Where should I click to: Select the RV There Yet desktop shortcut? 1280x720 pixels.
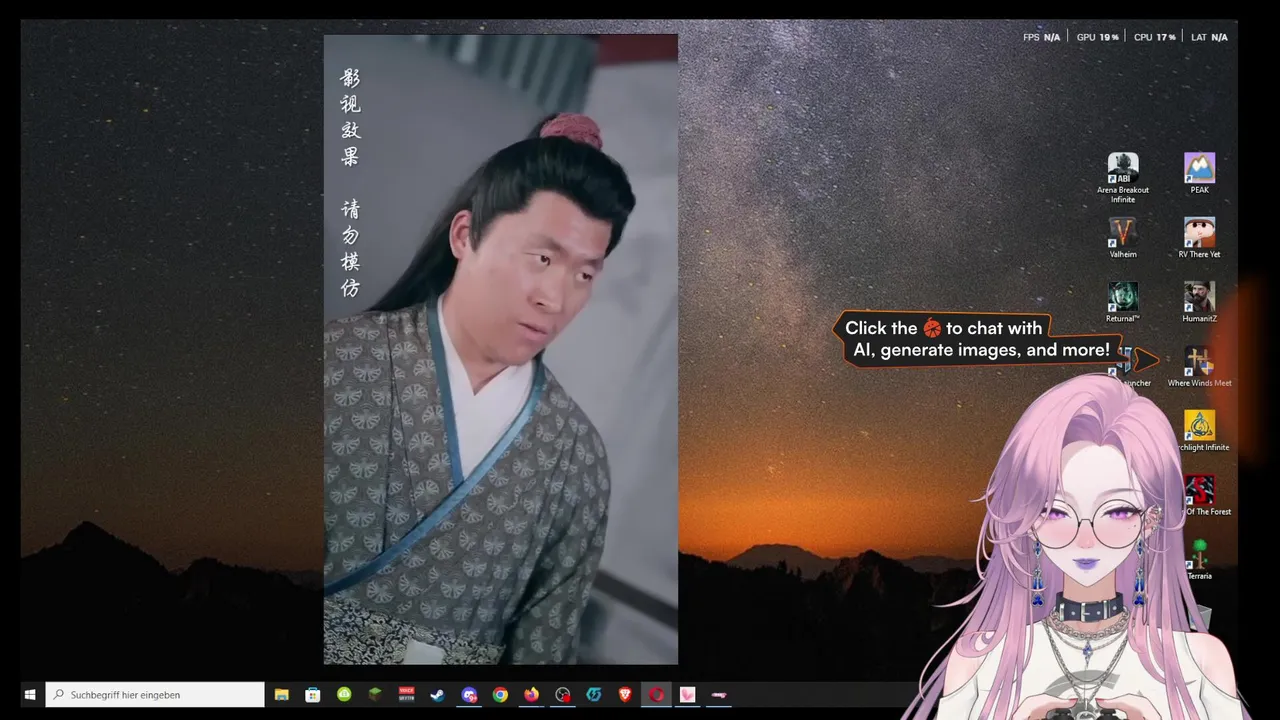[x=1199, y=238]
